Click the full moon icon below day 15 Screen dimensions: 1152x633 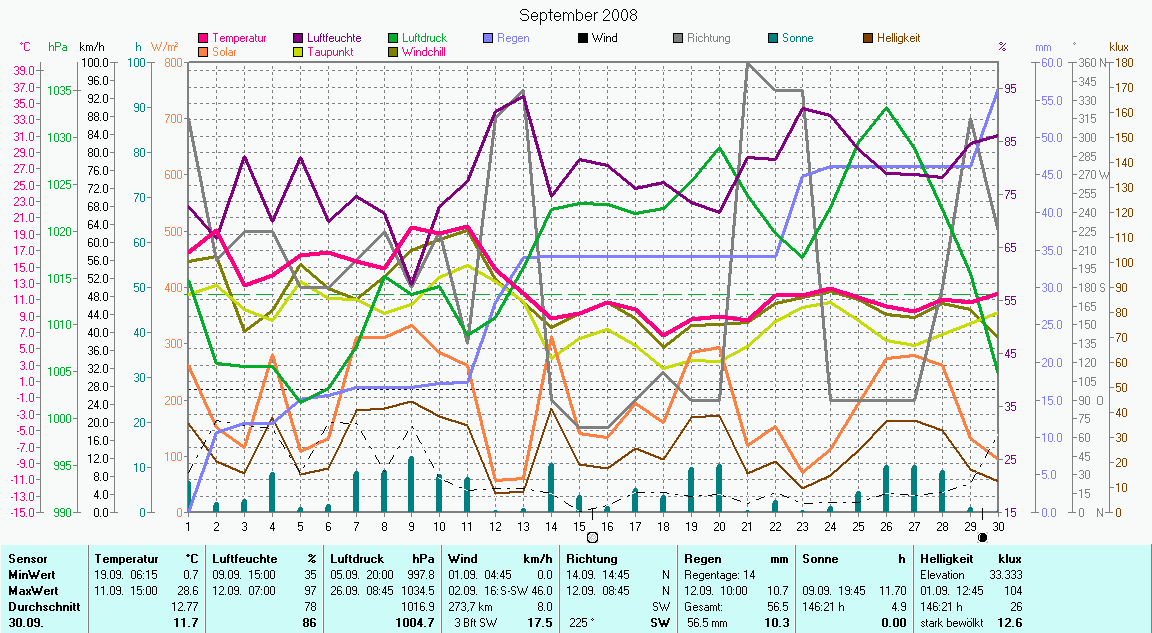592,537
